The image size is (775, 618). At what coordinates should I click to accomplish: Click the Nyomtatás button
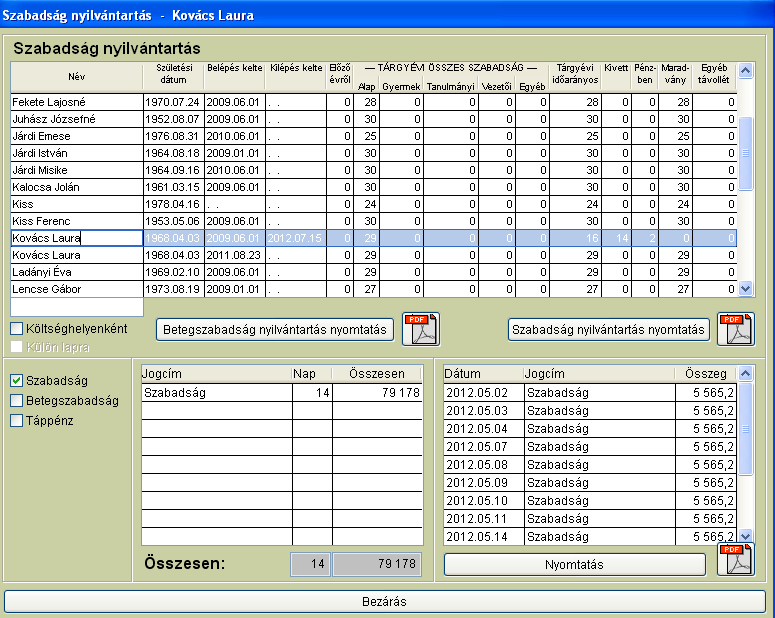(575, 565)
